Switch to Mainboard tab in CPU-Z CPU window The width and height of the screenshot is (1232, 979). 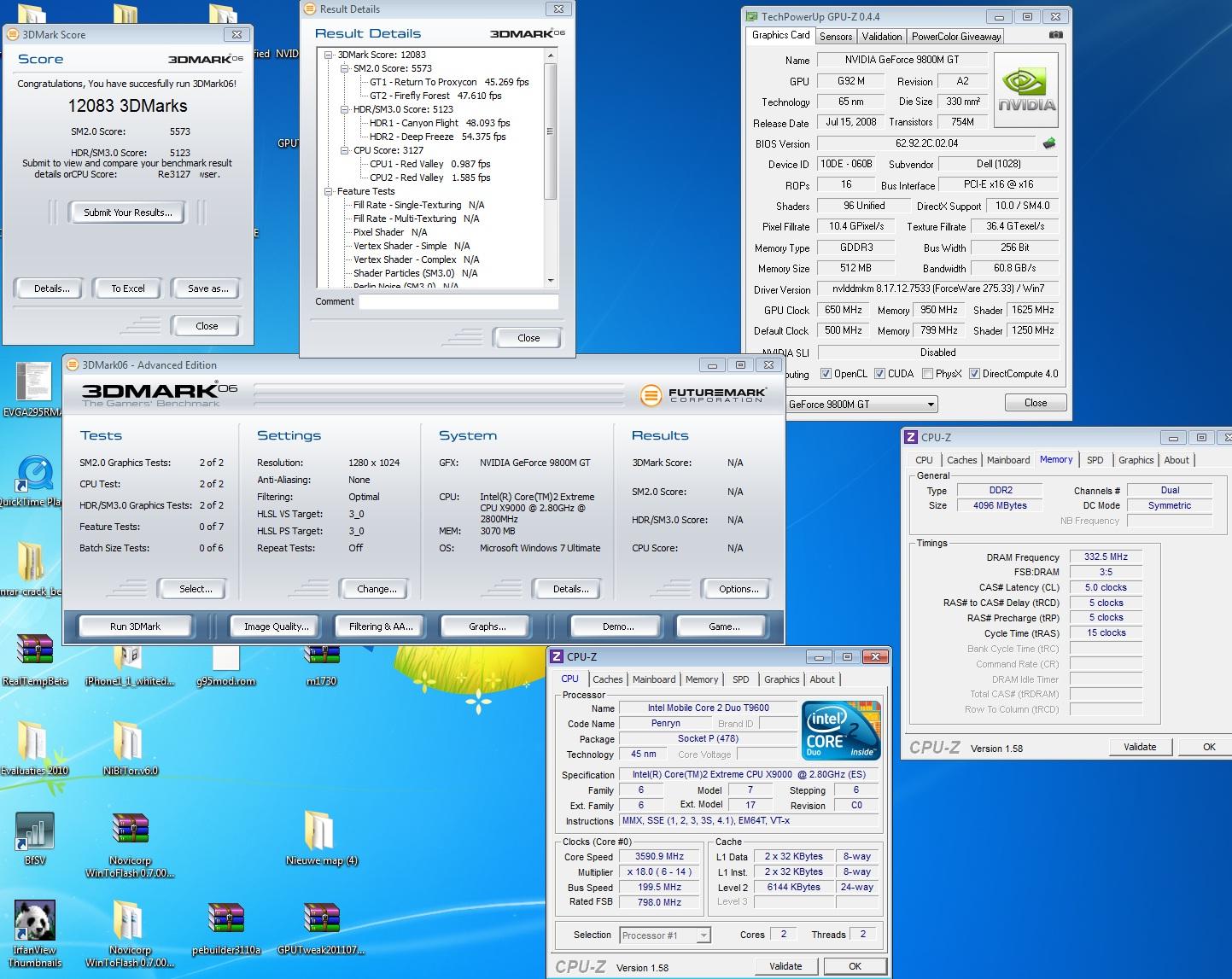tap(654, 679)
